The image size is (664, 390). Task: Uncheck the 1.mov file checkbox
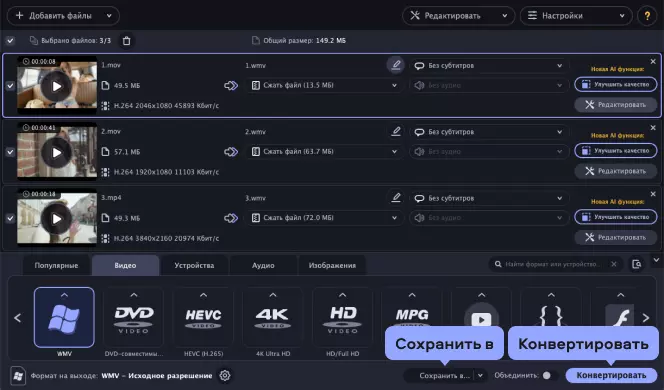[x=10, y=86]
